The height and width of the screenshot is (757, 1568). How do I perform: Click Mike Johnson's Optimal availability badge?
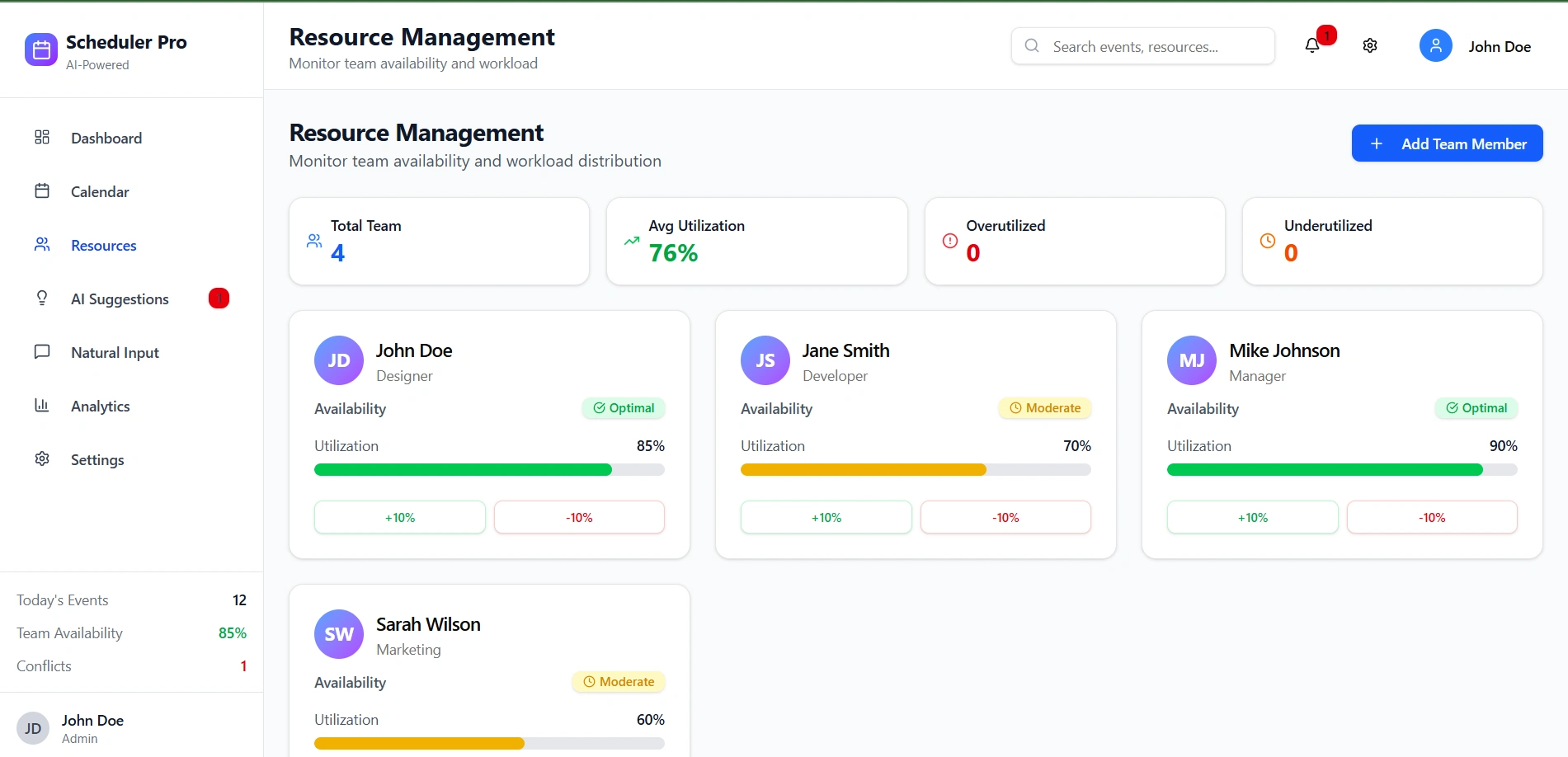click(x=1476, y=408)
